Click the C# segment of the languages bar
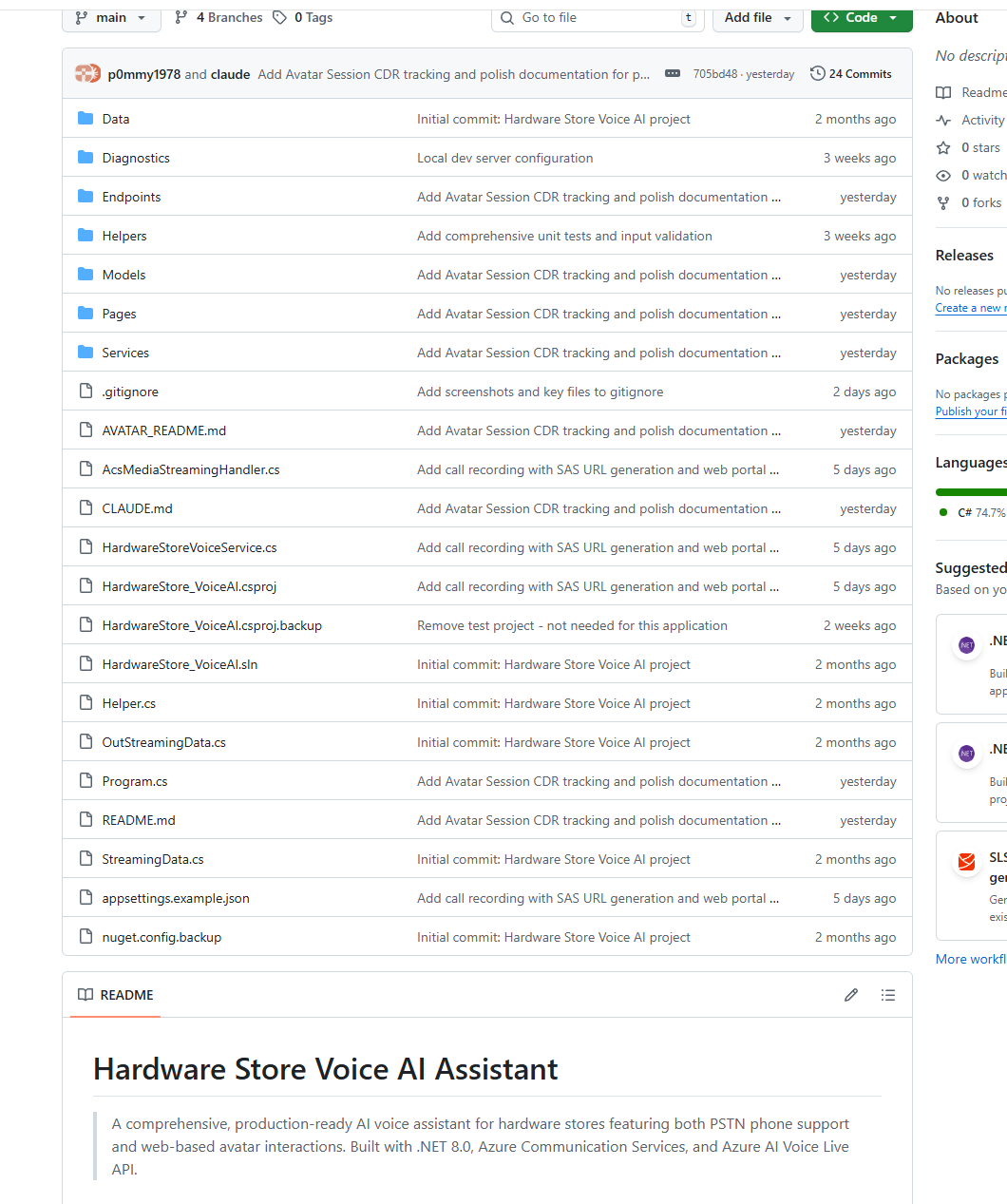Image resolution: width=1007 pixels, height=1204 pixels. [969, 491]
